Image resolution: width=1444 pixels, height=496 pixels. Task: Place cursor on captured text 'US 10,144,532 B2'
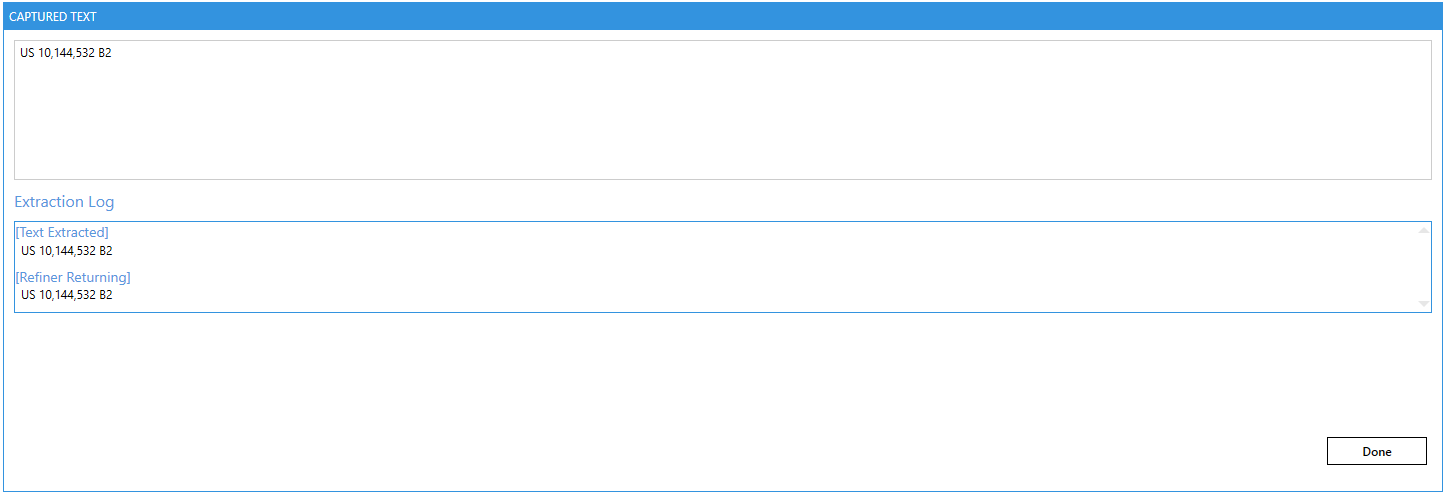click(65, 54)
